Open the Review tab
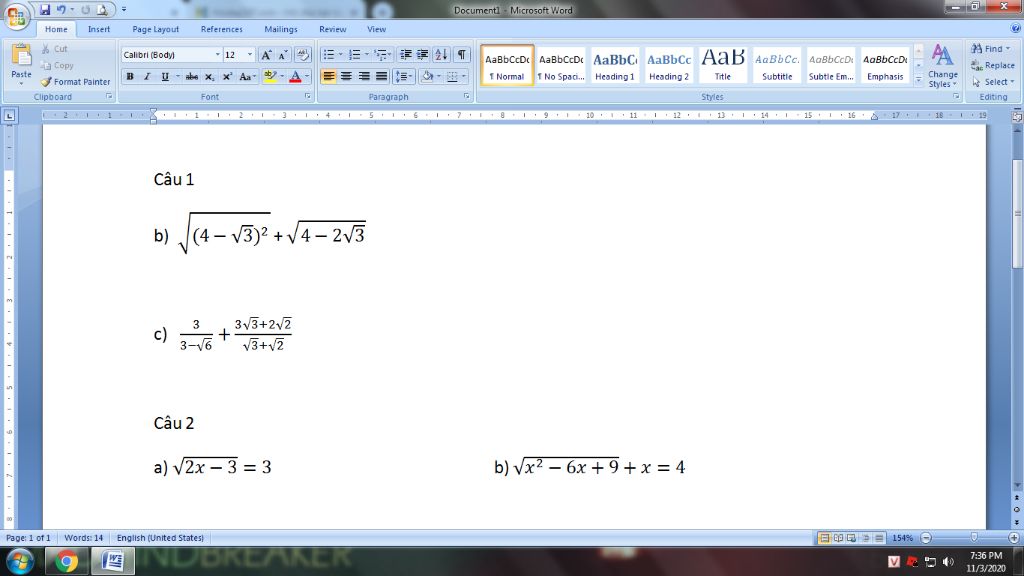 point(332,29)
